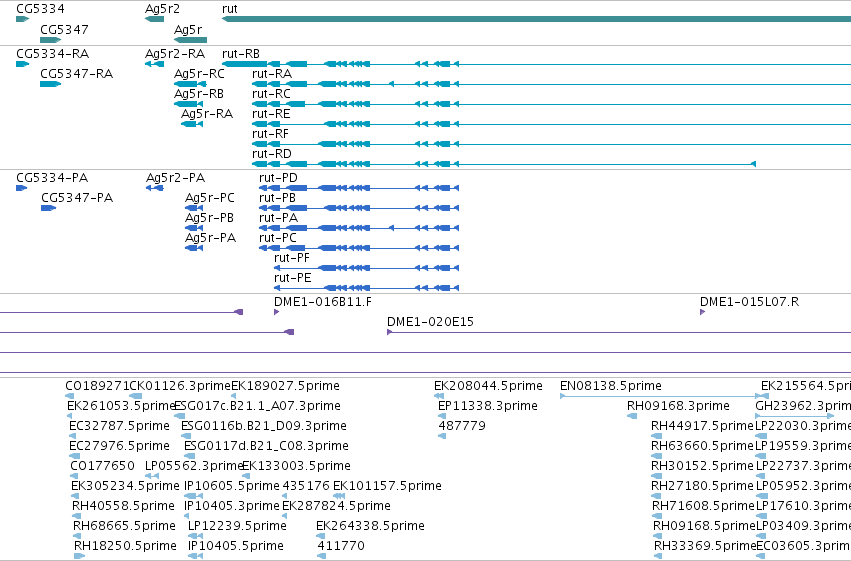Pick the Ag5r-PB protein label
This screenshot has width=851, height=561.
209,218
